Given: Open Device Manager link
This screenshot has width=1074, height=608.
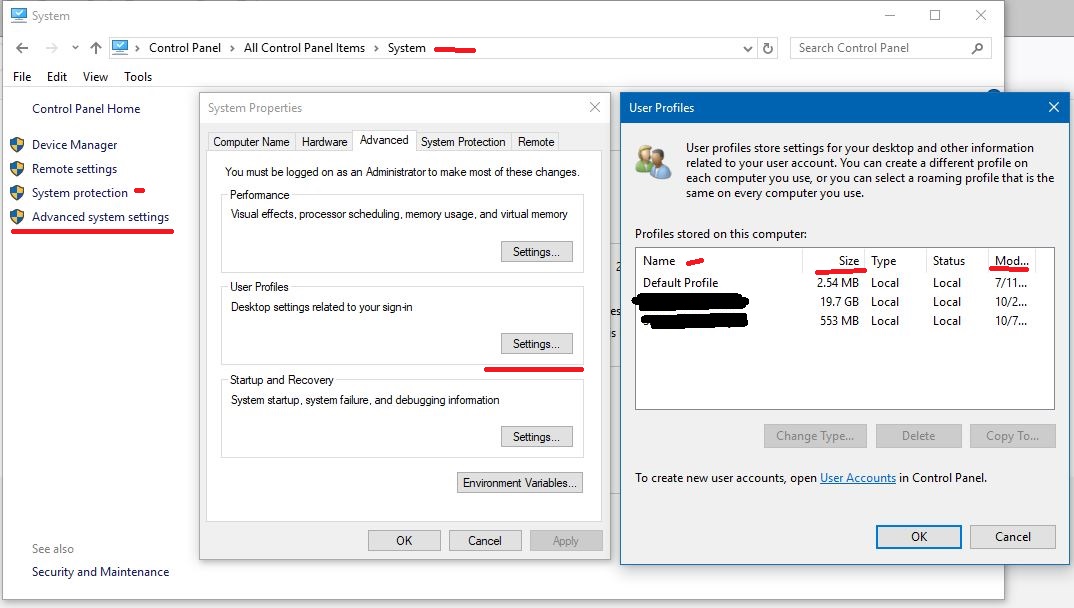Looking at the screenshot, I should click(x=75, y=144).
